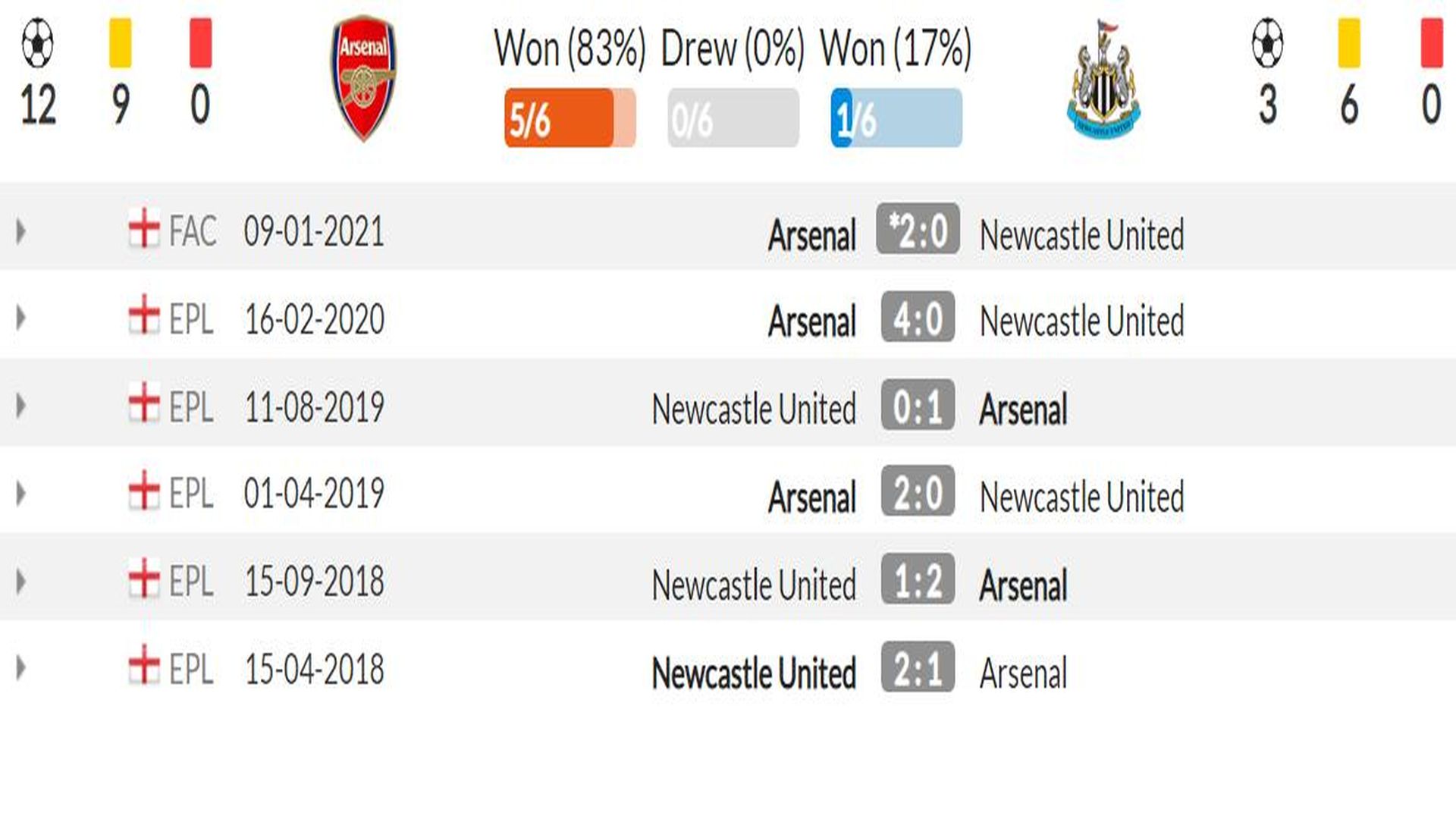Screen dimensions: 1456x819
Task: Click Arsenal's goals football icon
Action: click(x=38, y=43)
